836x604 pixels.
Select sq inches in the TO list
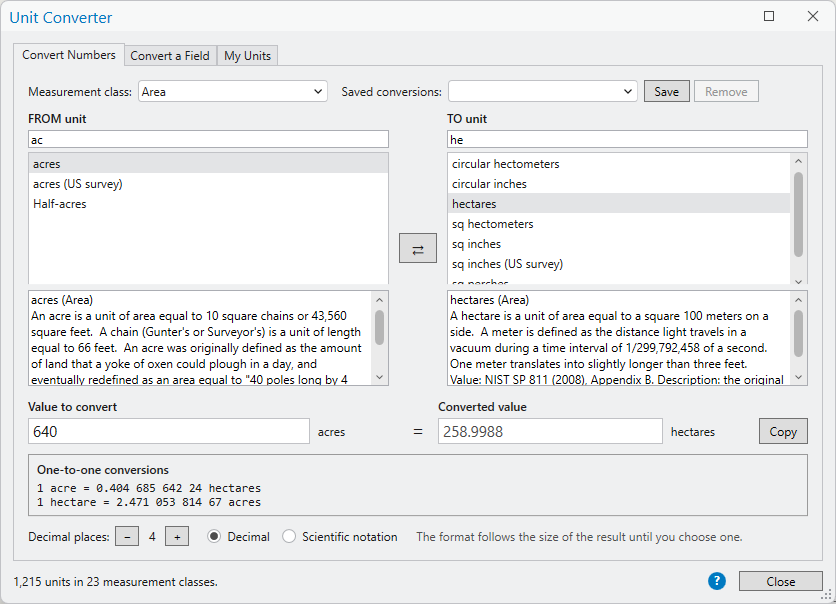[619, 244]
